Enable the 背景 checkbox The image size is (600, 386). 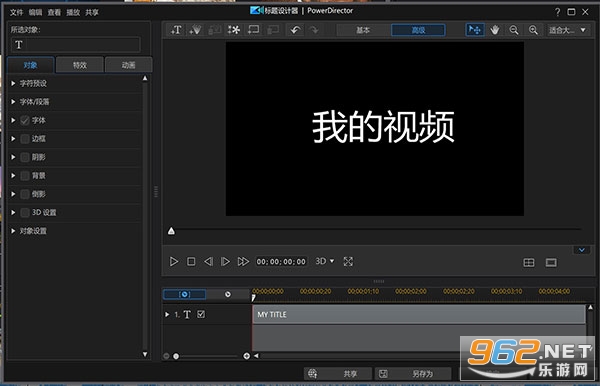pyautogui.click(x=25, y=176)
